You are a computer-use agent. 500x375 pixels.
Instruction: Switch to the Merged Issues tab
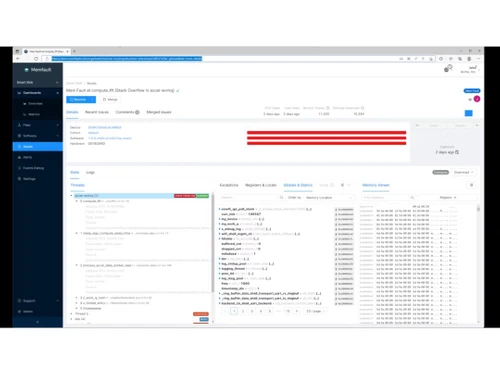point(159,112)
